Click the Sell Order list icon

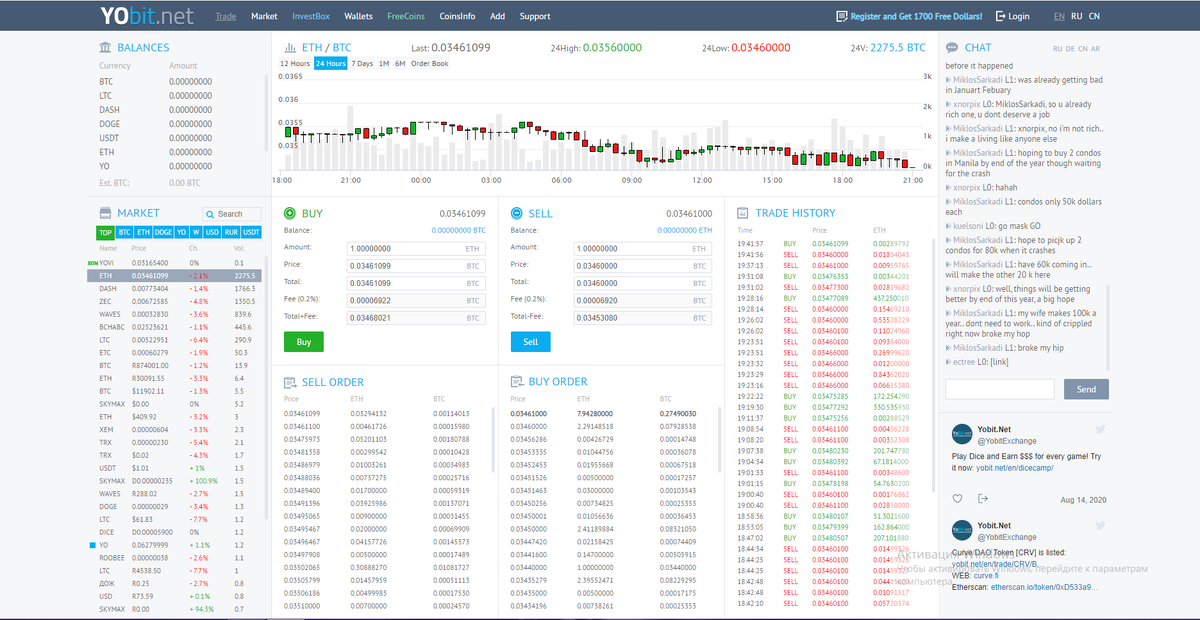tap(290, 382)
